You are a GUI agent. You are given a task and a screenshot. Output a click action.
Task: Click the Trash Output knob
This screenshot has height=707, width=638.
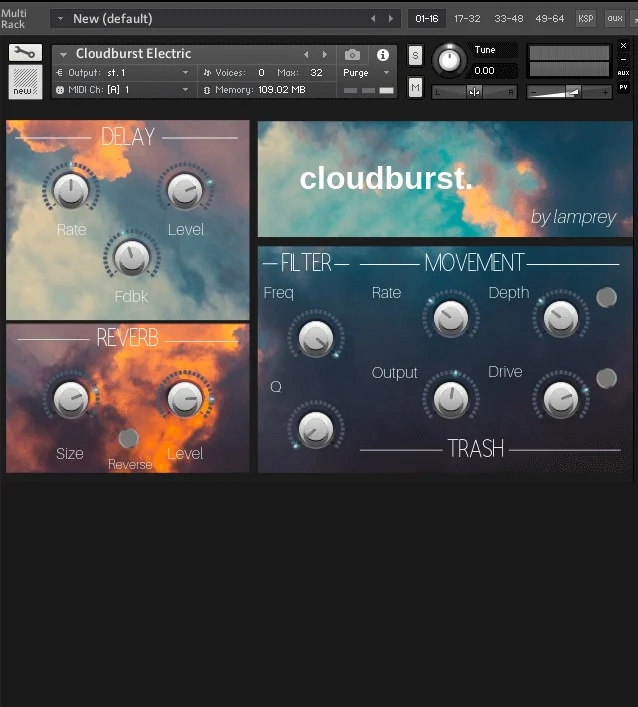point(450,399)
